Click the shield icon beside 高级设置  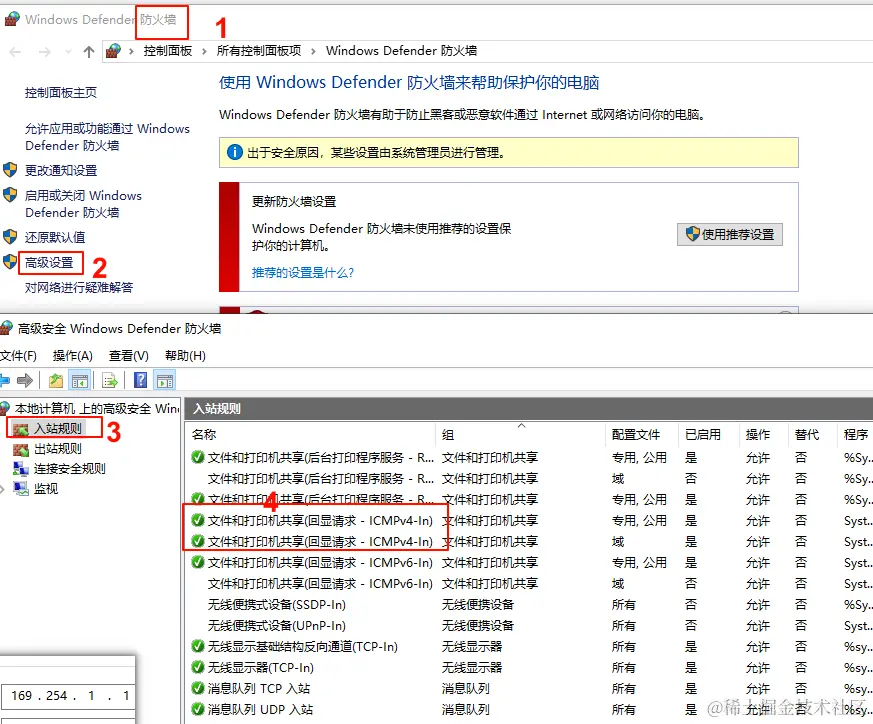10,261
